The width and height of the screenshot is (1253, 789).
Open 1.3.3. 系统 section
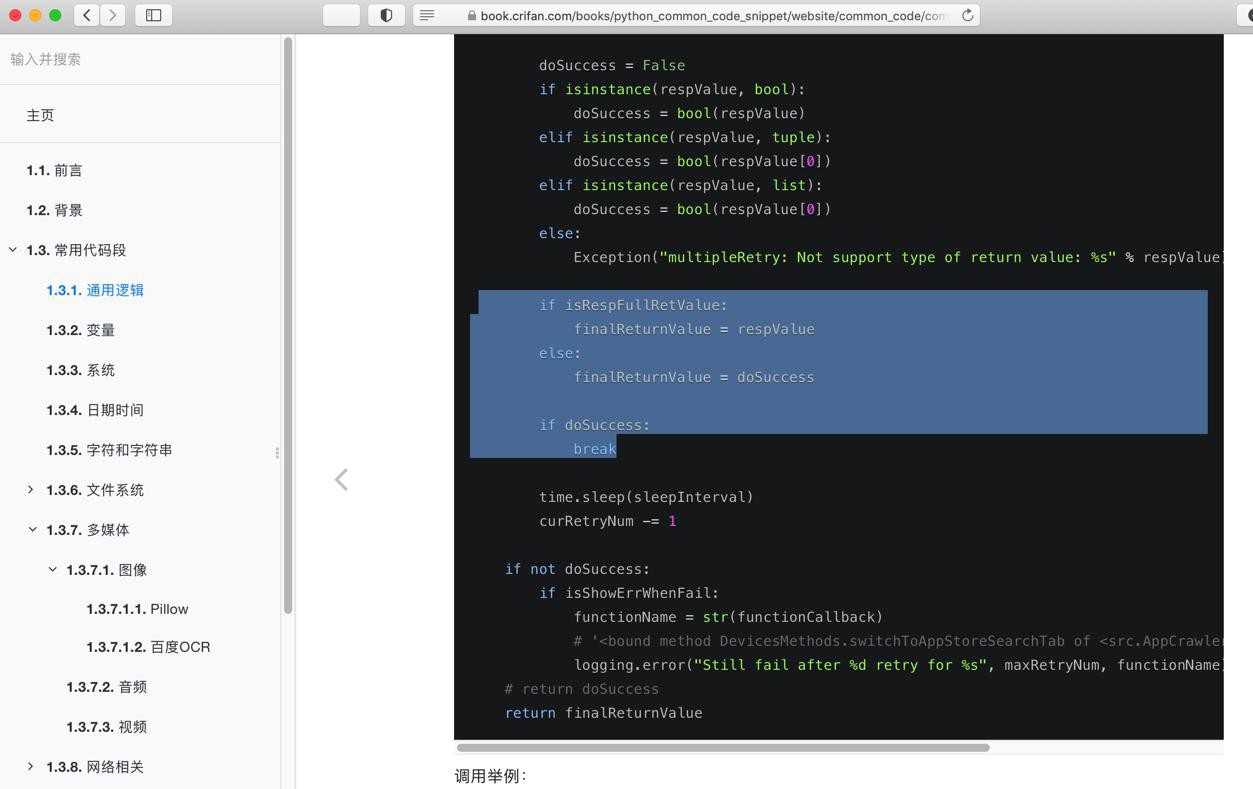(81, 370)
